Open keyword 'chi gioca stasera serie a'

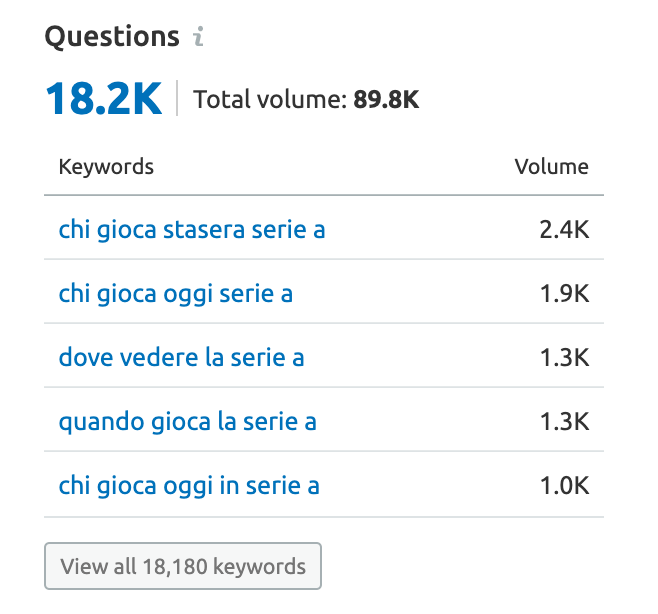click(192, 230)
